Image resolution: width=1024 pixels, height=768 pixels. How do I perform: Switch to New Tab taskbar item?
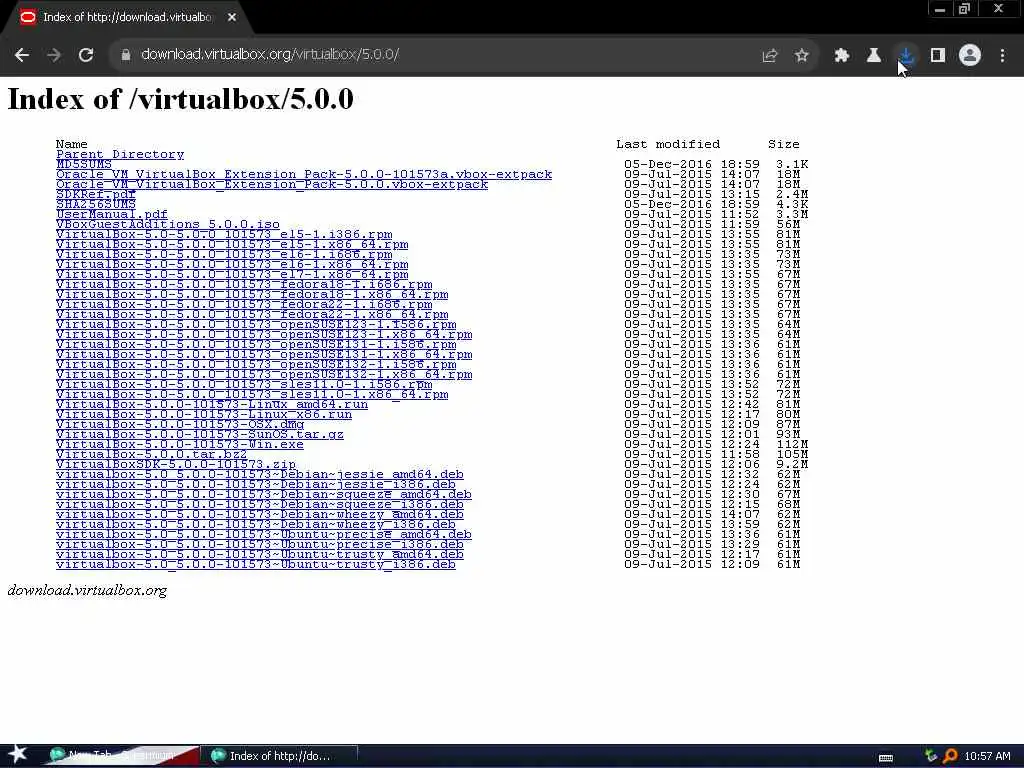(x=121, y=756)
